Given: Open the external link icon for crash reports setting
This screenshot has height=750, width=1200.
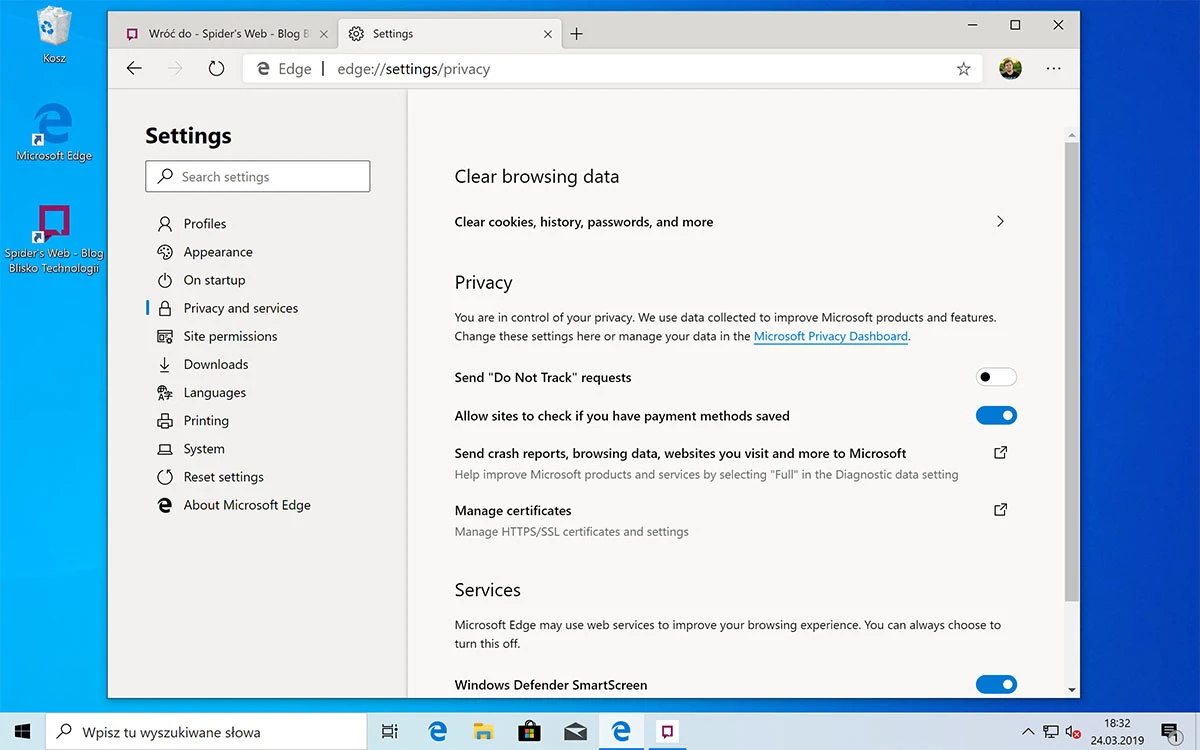Looking at the screenshot, I should pyautogui.click(x=1000, y=453).
